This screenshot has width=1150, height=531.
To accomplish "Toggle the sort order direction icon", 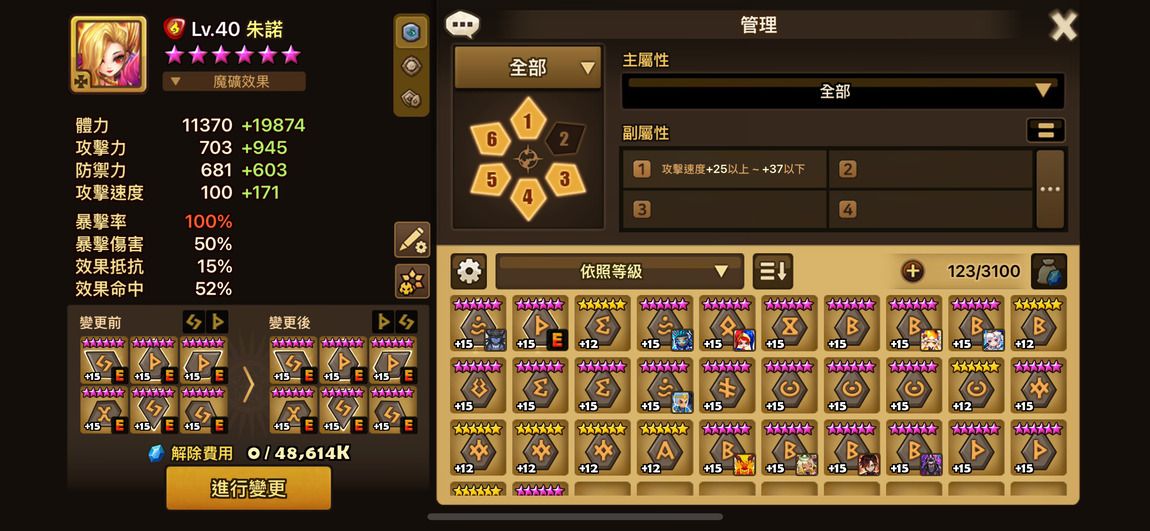I will coord(772,271).
